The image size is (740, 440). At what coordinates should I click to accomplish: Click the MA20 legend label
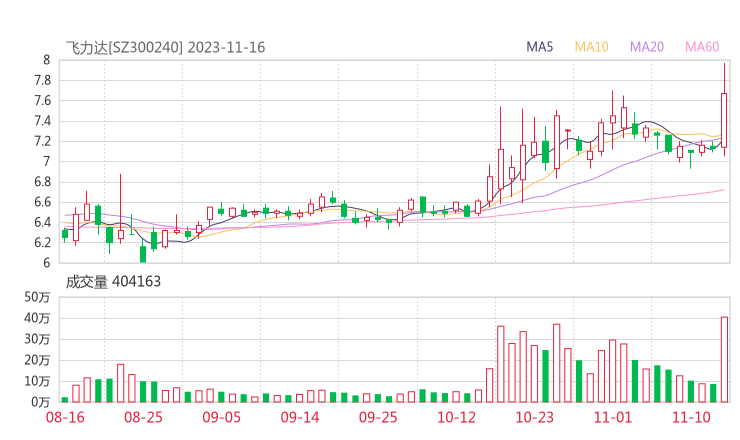(x=647, y=47)
